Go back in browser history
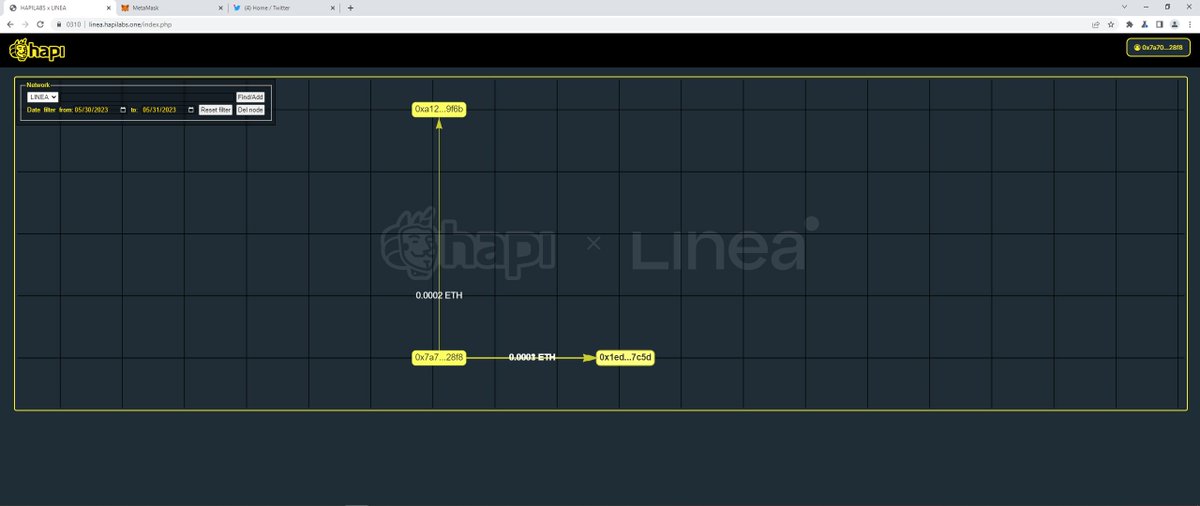This screenshot has height=506, width=1200. point(10,24)
